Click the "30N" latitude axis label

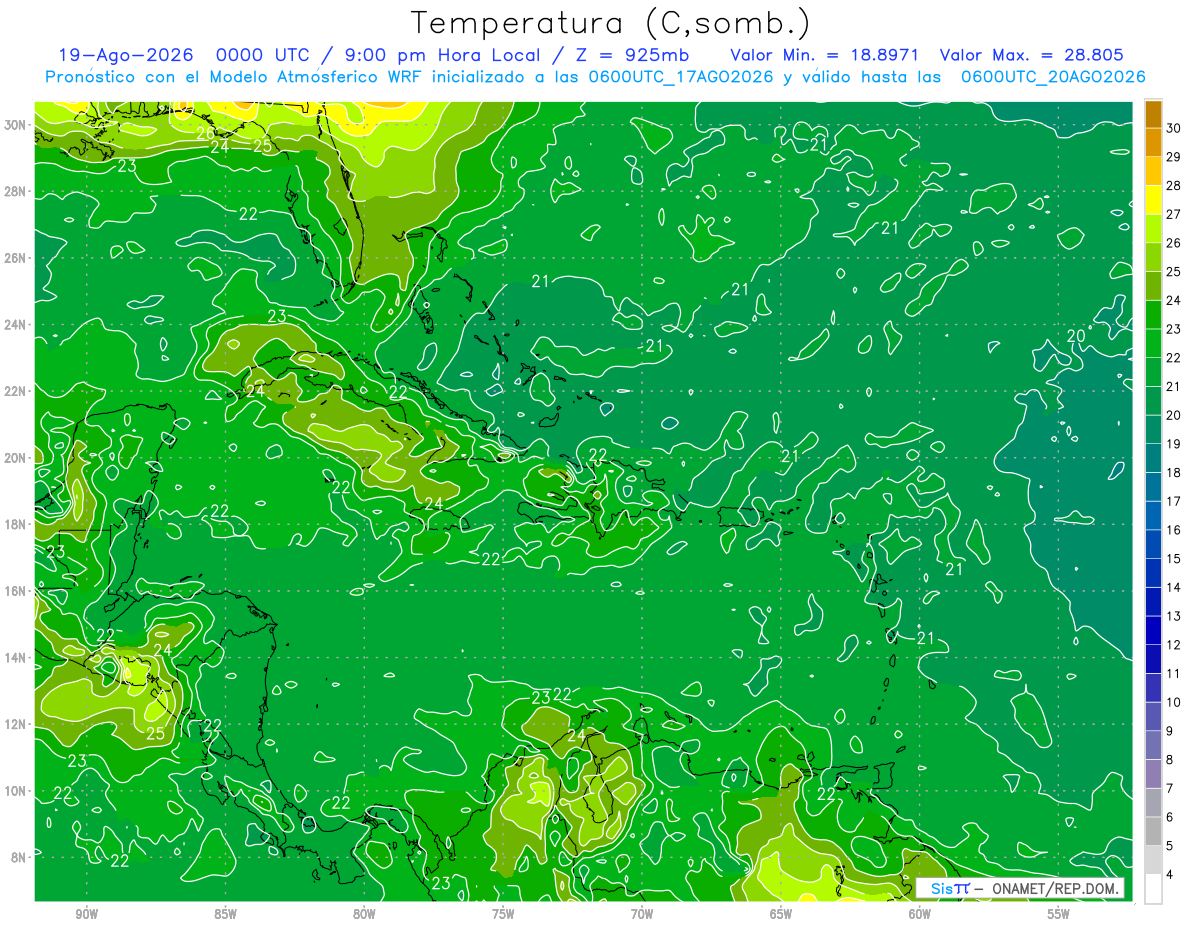16,125
